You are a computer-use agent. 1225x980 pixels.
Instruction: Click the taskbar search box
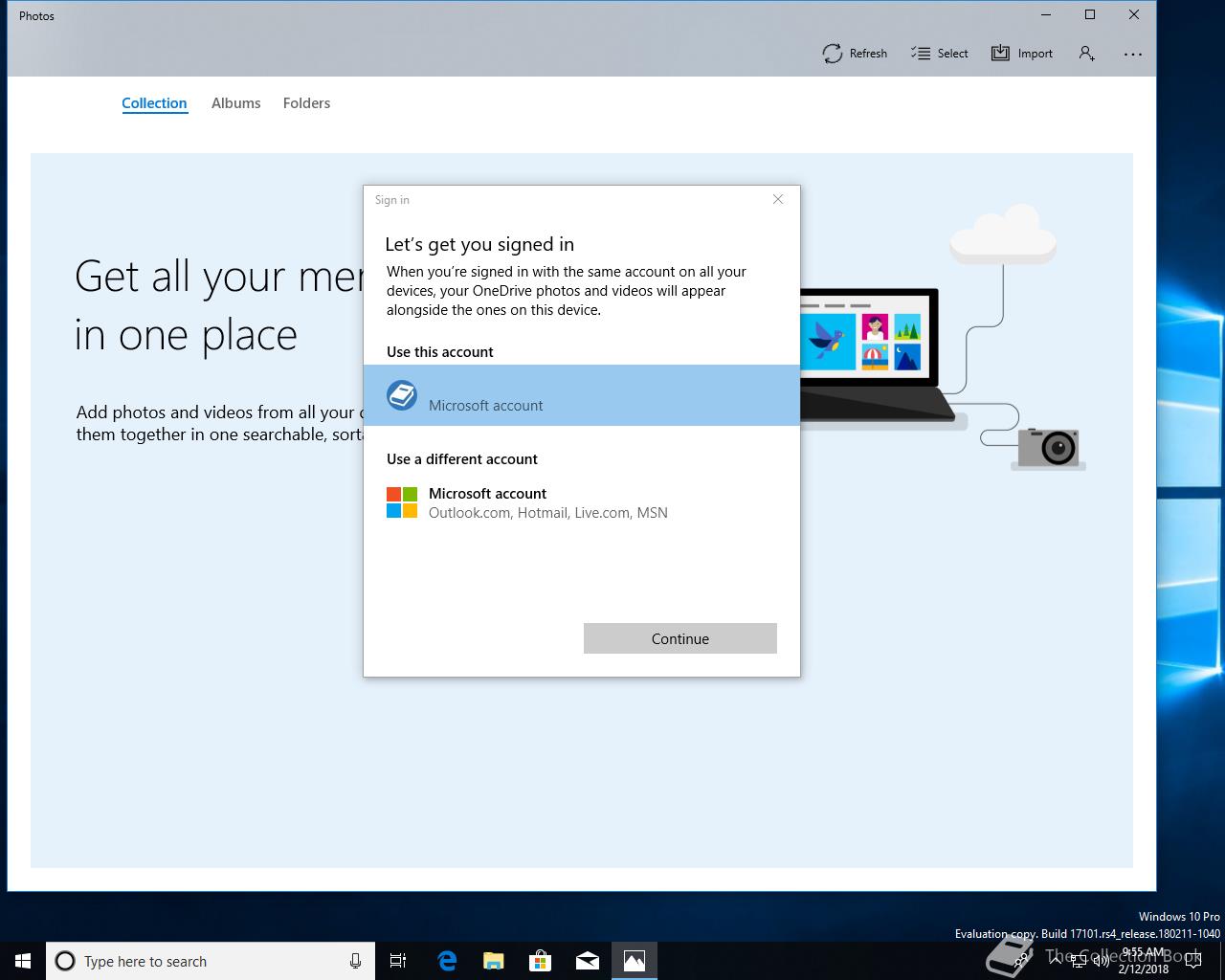point(211,961)
